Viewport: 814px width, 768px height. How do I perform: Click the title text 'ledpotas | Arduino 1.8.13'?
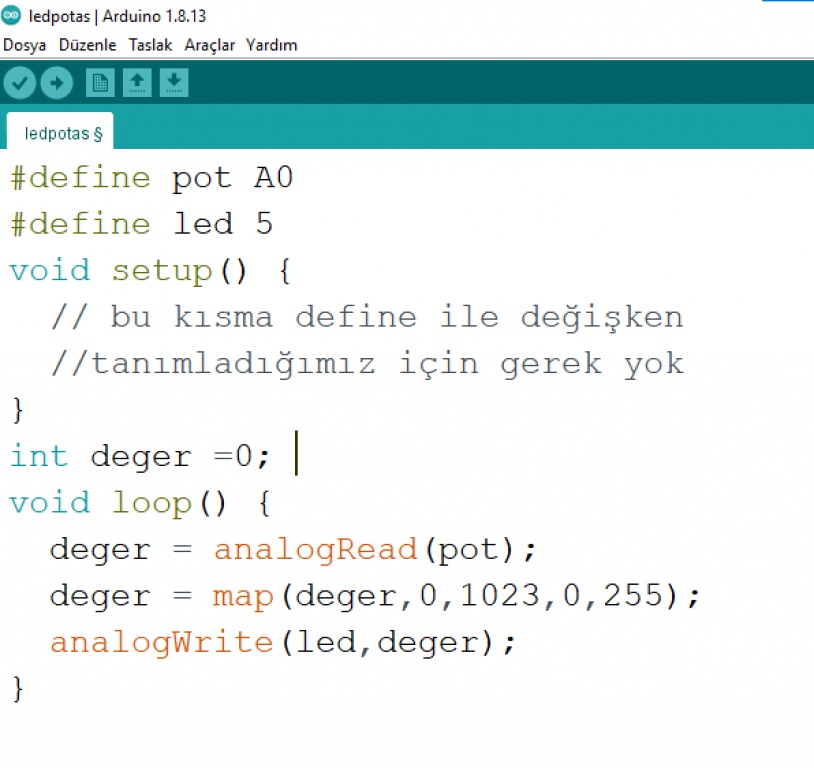coord(117,16)
